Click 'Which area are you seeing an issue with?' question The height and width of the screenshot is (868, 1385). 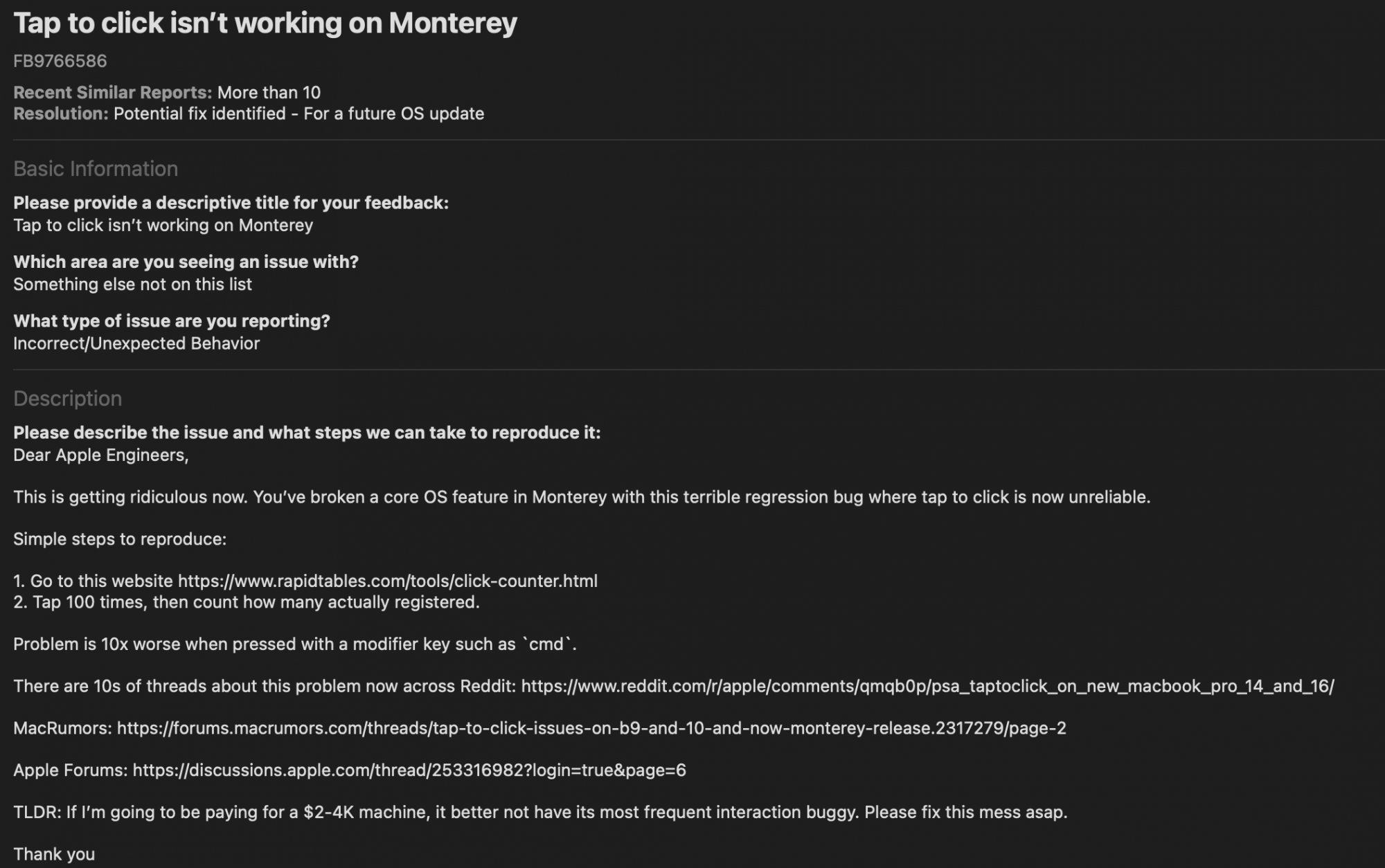[186, 262]
